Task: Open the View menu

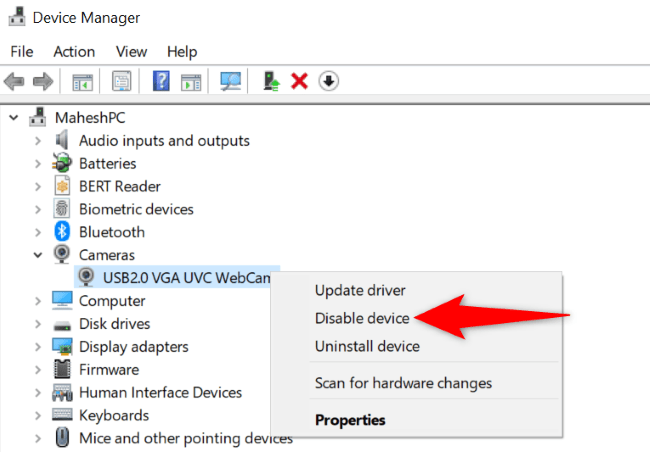Action: click(131, 52)
